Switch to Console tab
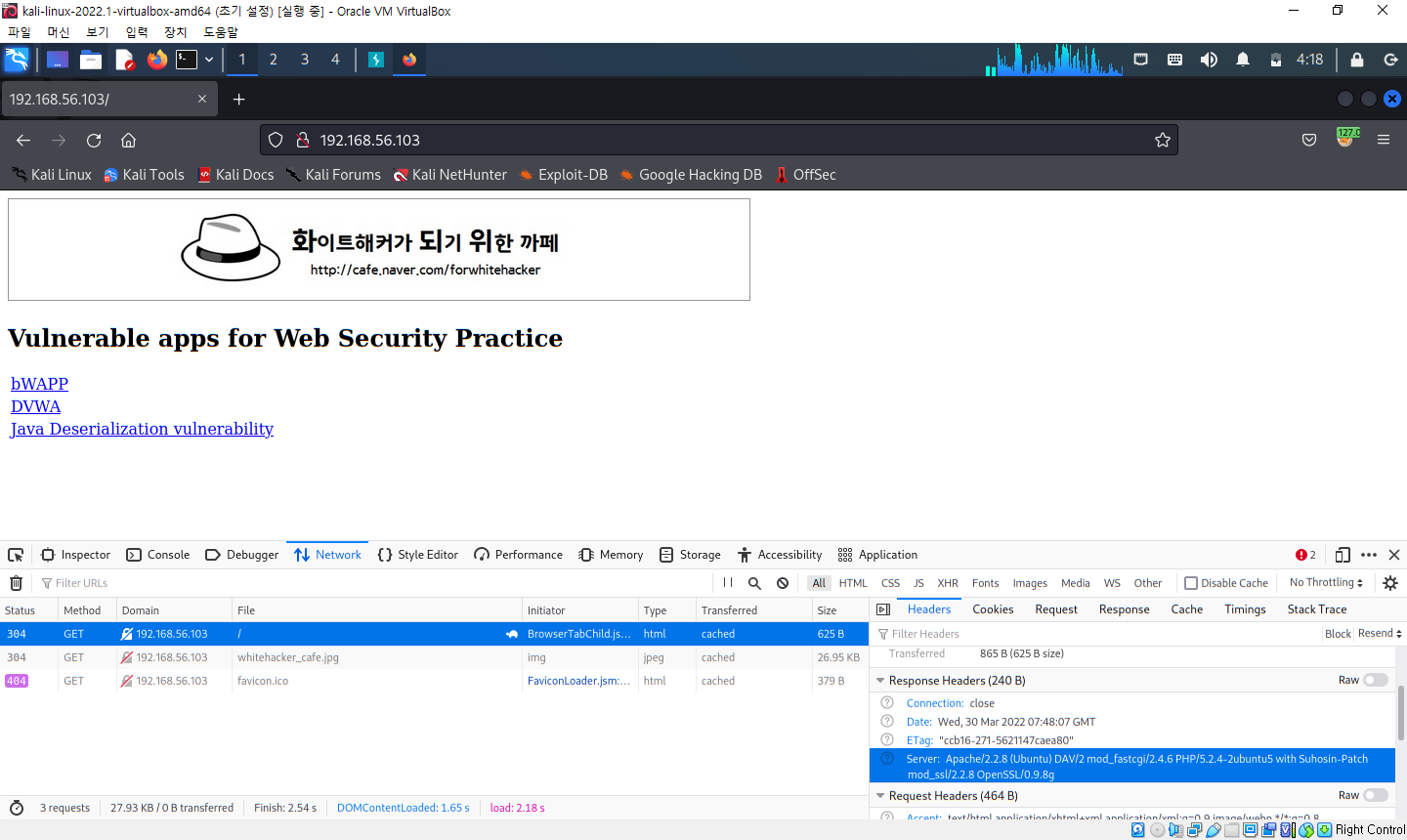 157,555
